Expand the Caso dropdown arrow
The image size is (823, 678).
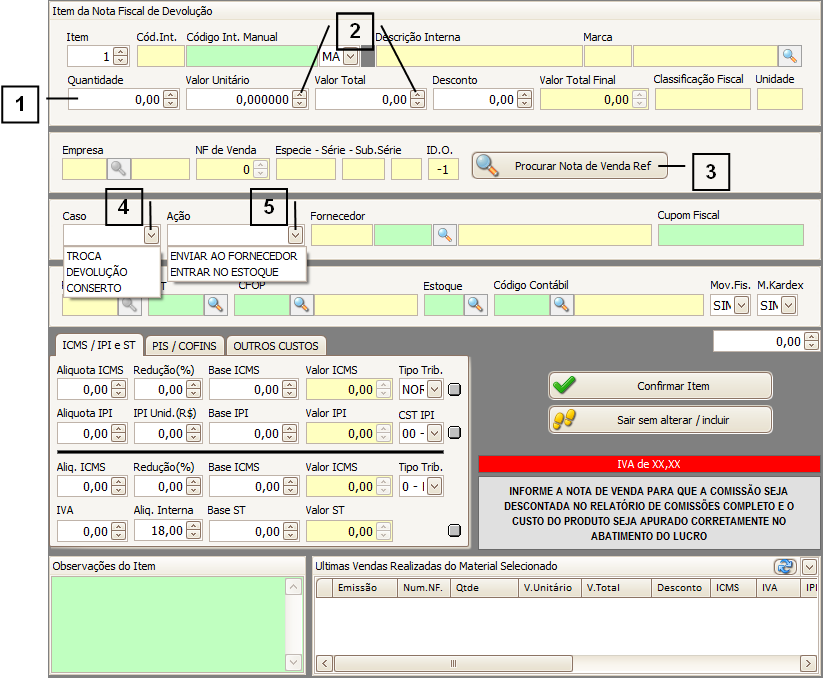151,235
